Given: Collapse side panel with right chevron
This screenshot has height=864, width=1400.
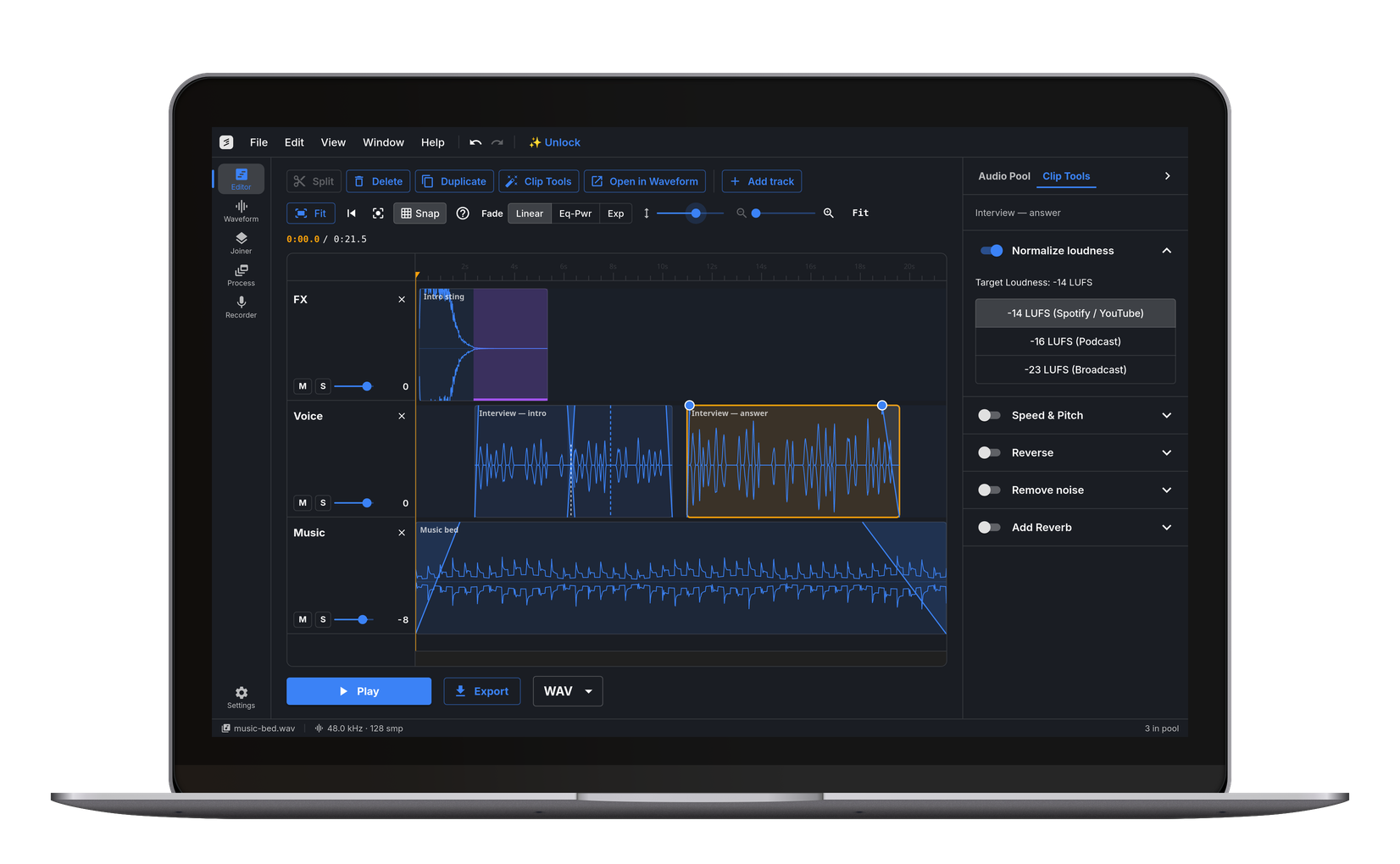Looking at the screenshot, I should (1167, 176).
